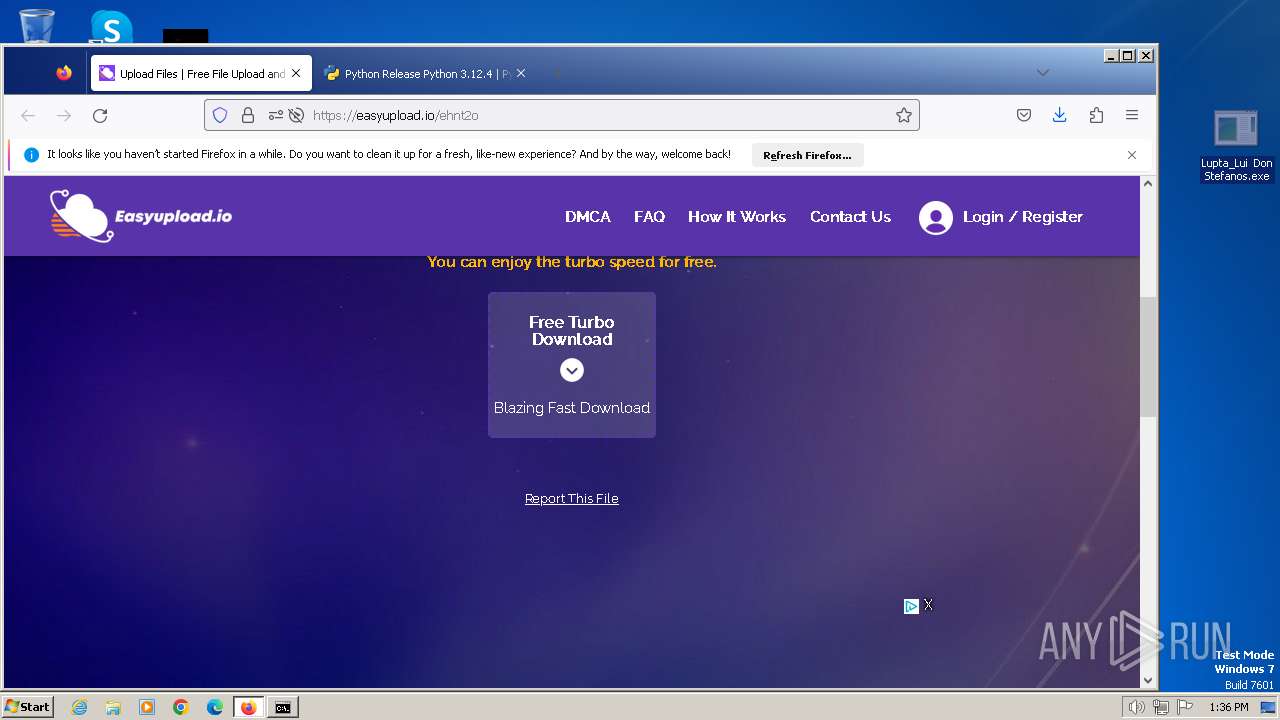Reload the page in Firefox

point(100,116)
